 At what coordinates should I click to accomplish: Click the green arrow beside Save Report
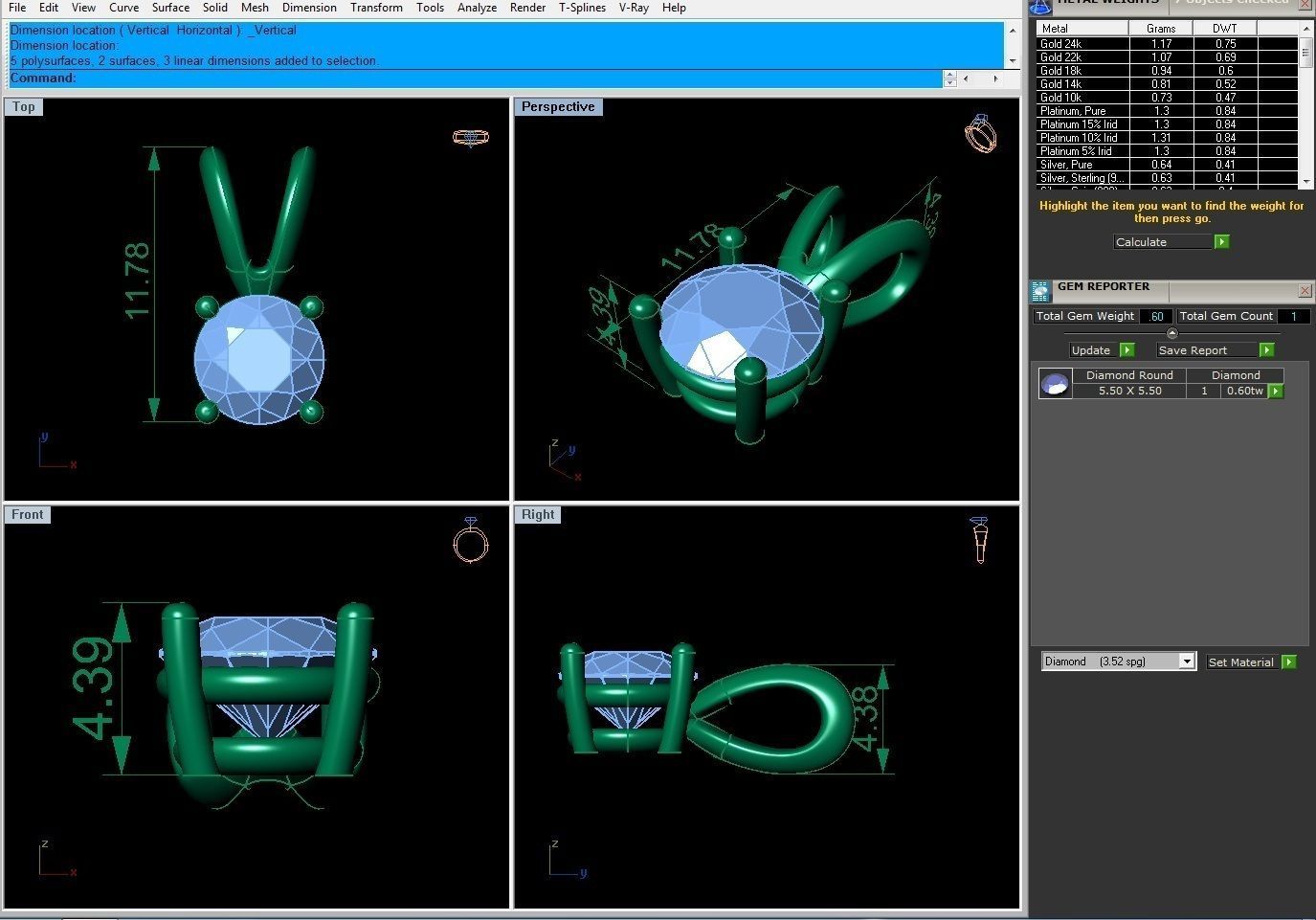1266,350
